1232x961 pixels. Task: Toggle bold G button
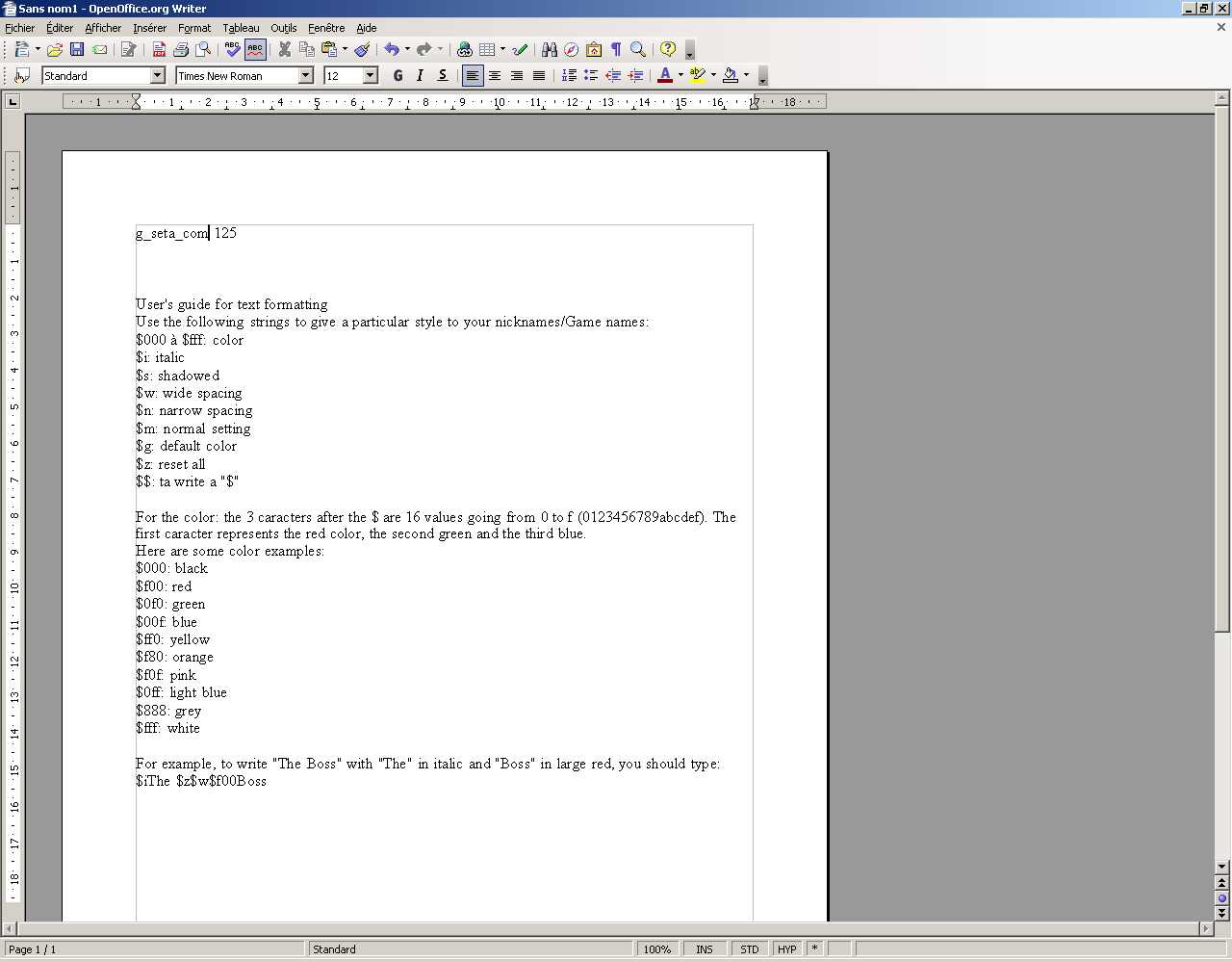tap(398, 75)
